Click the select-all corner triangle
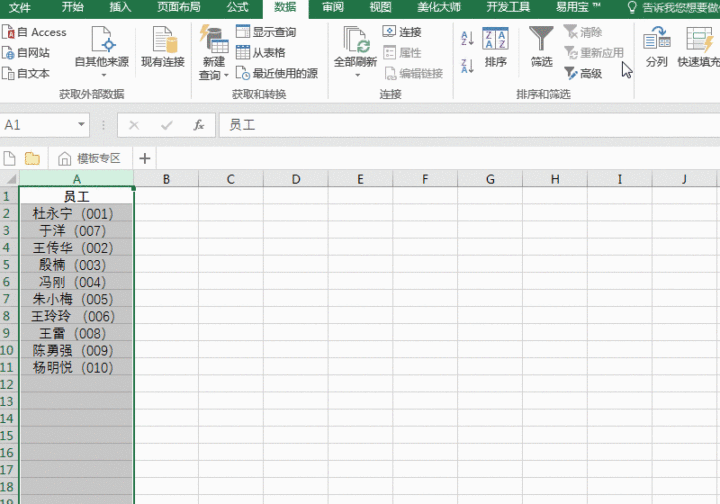 click(x=10, y=179)
